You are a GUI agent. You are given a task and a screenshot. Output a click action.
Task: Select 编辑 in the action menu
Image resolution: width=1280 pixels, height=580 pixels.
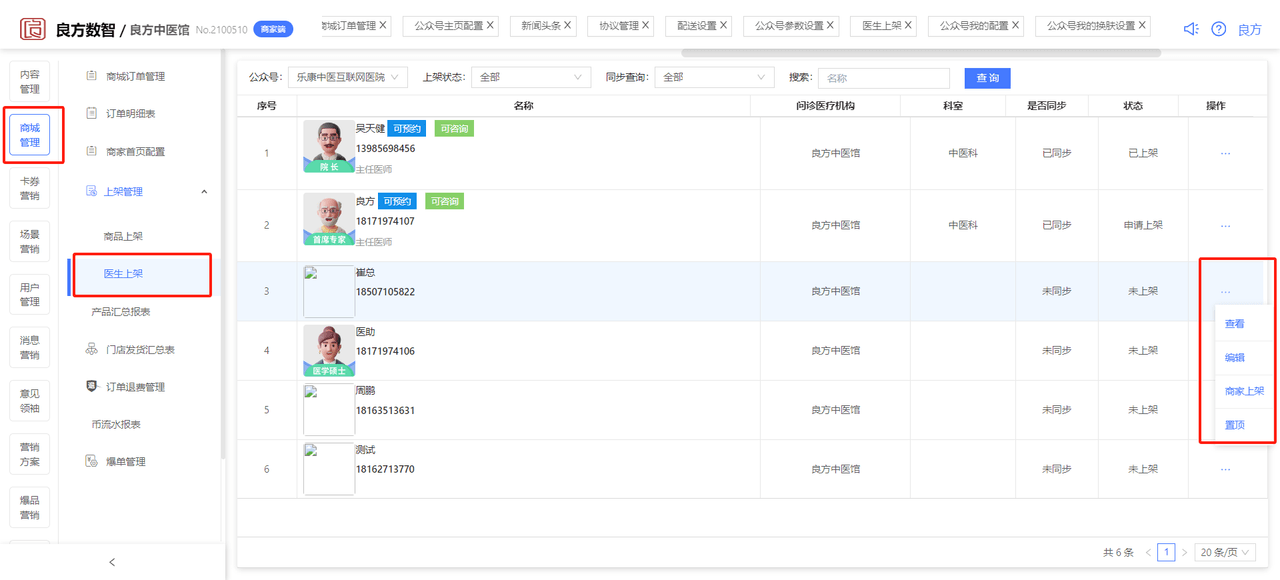(x=1235, y=358)
